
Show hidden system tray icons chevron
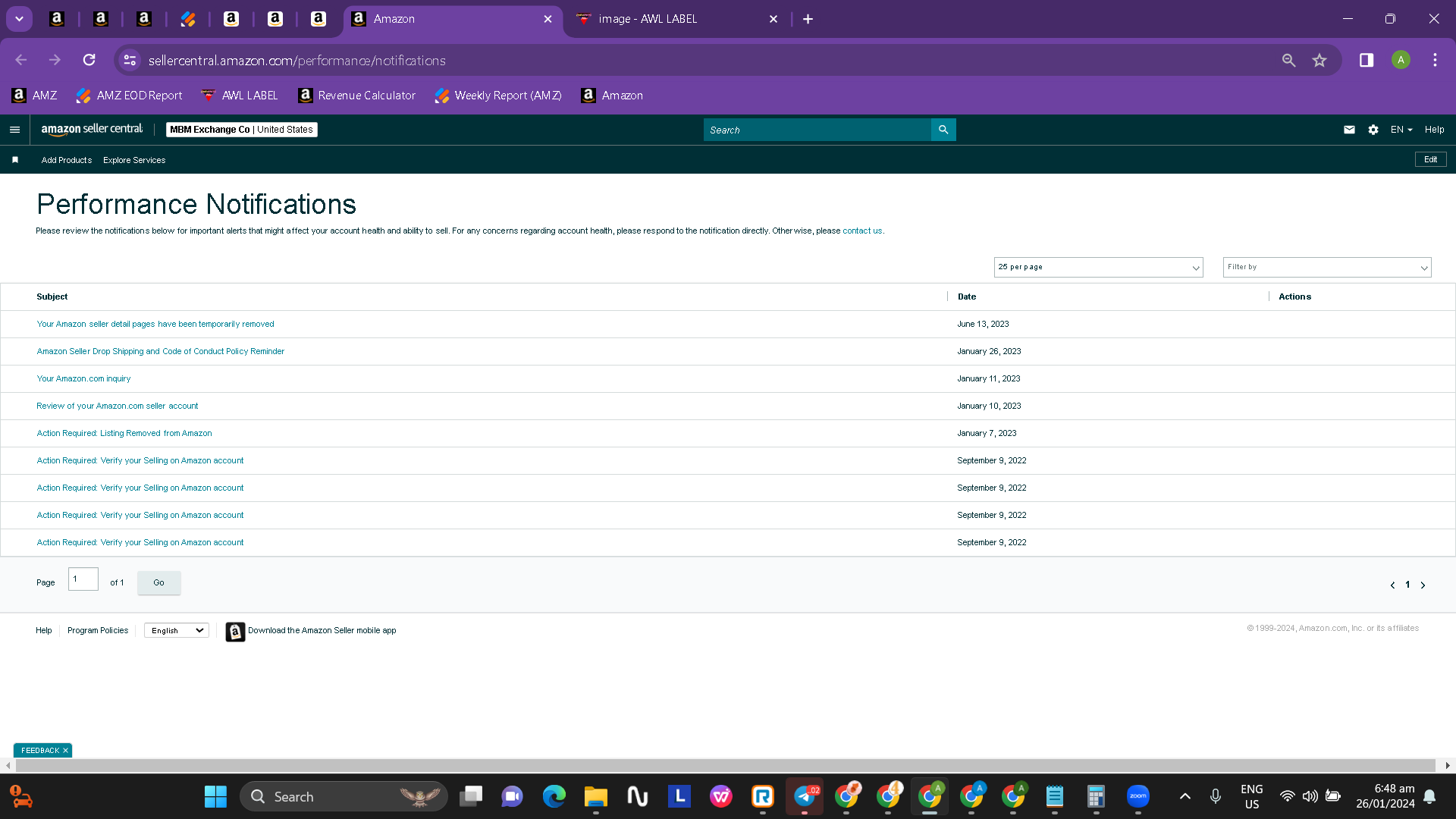point(1185,796)
